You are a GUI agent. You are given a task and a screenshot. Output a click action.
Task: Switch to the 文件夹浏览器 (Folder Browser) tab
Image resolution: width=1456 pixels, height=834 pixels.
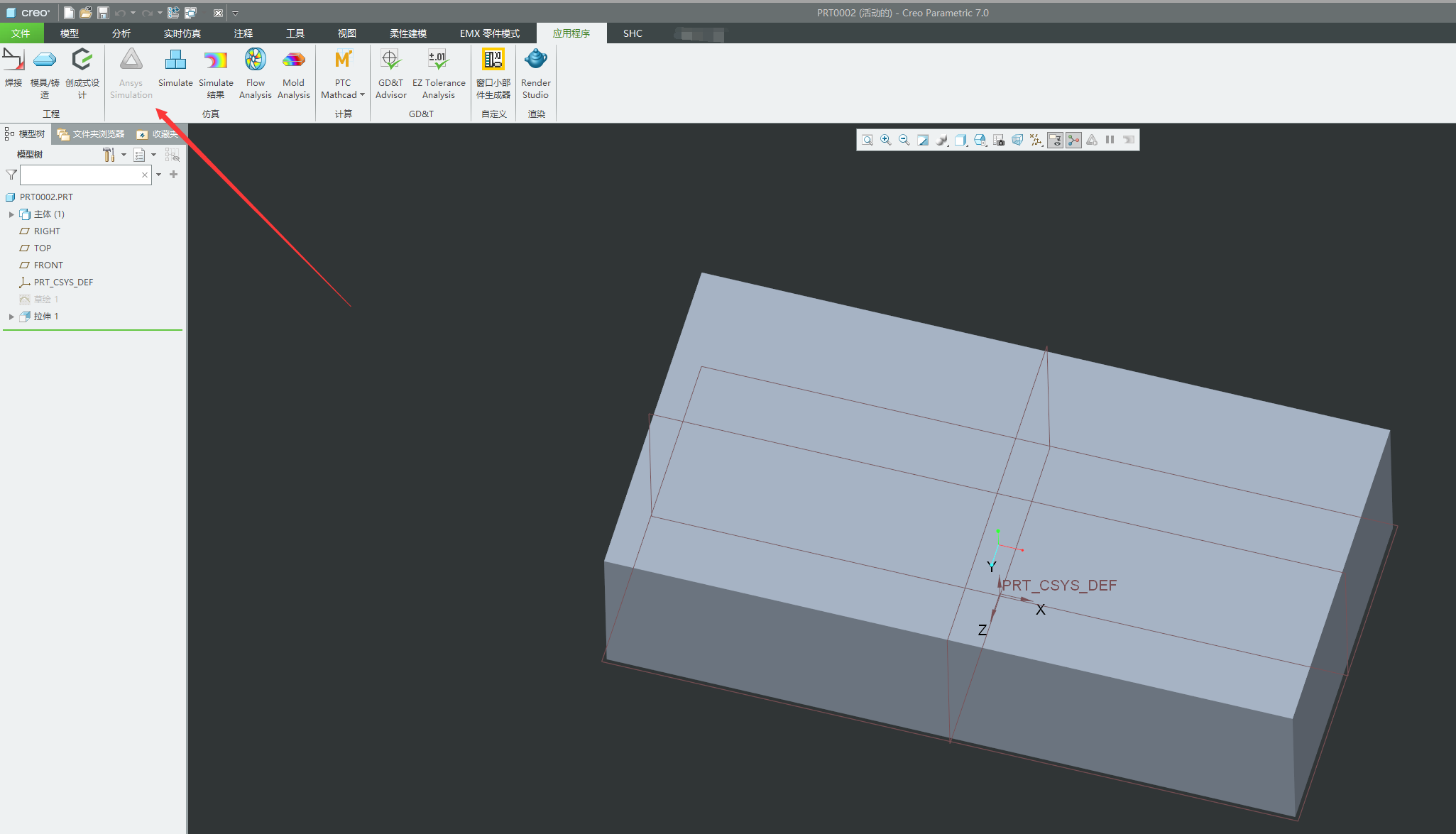tap(91, 134)
